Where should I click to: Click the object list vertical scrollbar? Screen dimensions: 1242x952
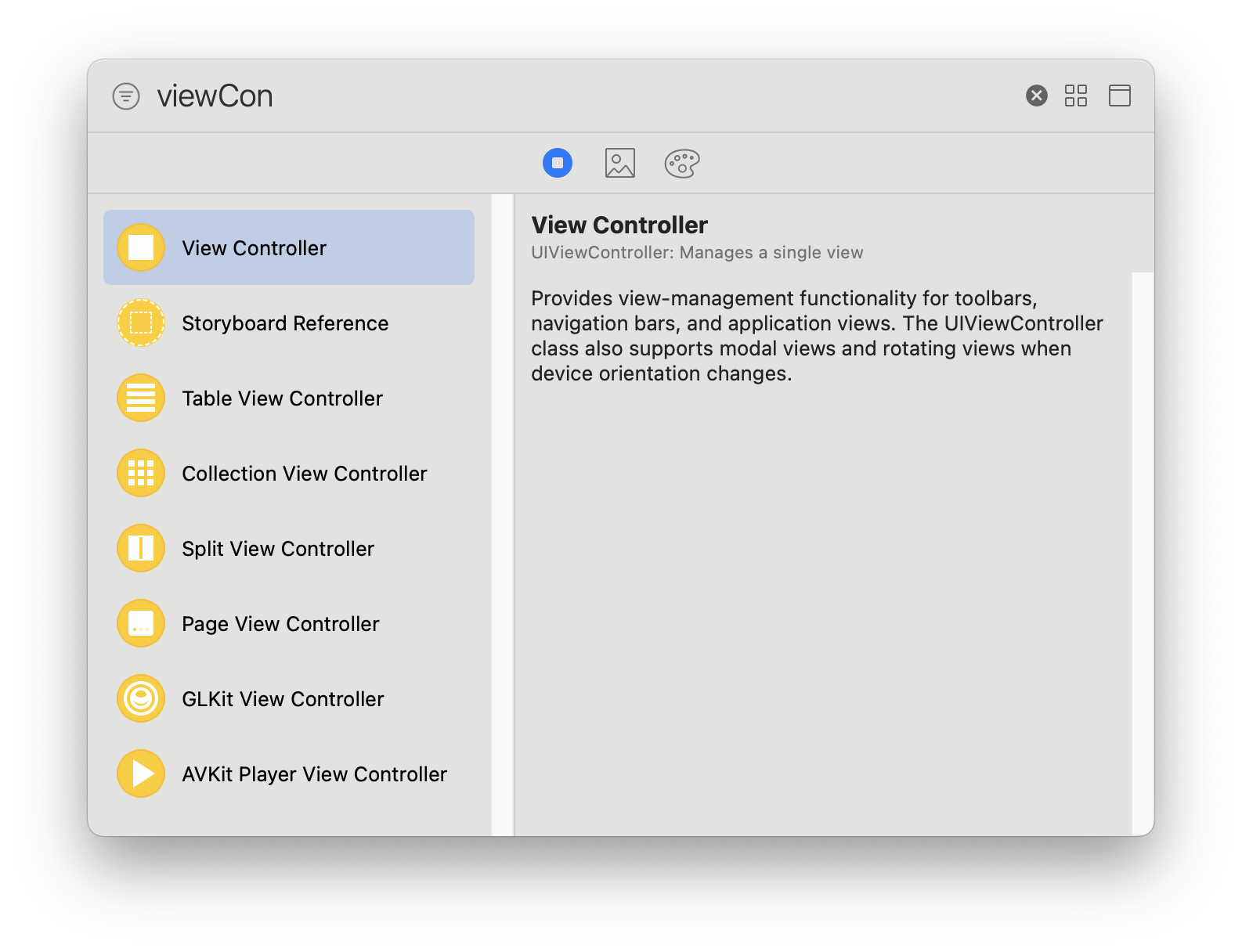coord(503,514)
